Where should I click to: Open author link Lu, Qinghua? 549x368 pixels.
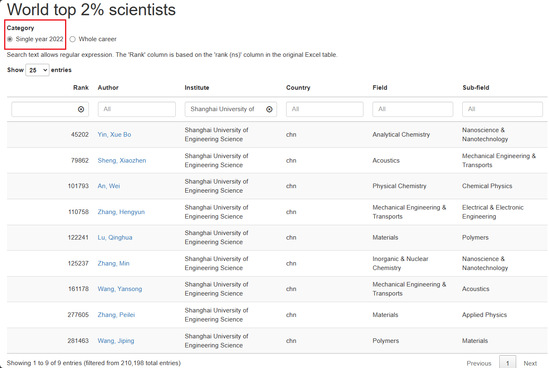pos(115,237)
